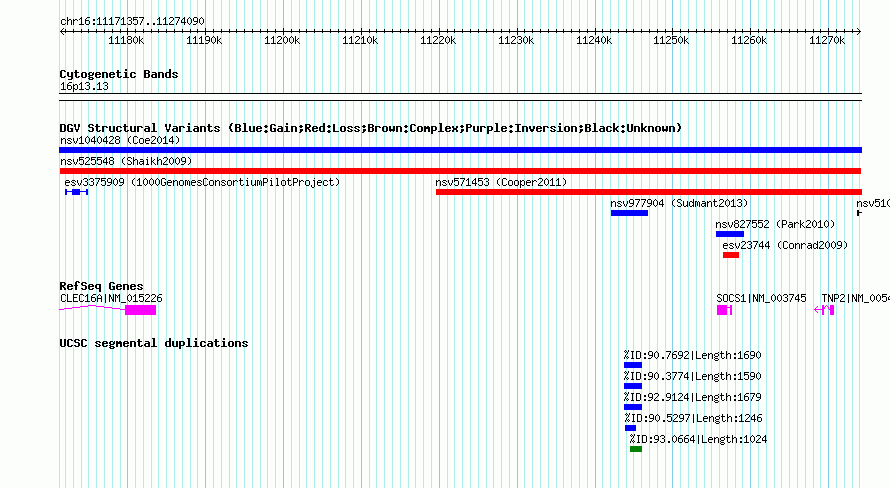
Task: Click the chr16:11171357..11274090 region label
Action: [132, 22]
